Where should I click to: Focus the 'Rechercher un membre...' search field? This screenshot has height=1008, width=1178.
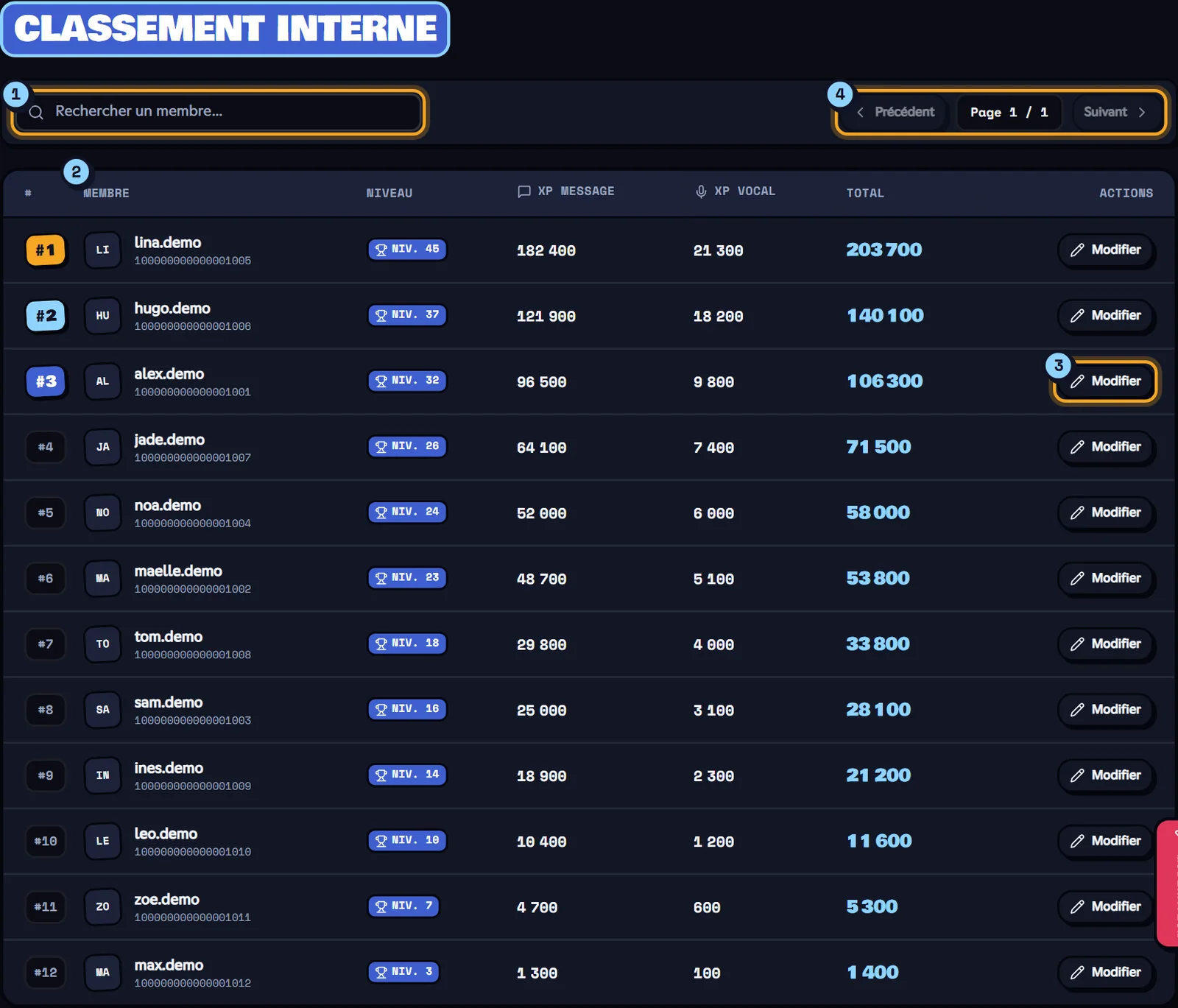coord(218,112)
